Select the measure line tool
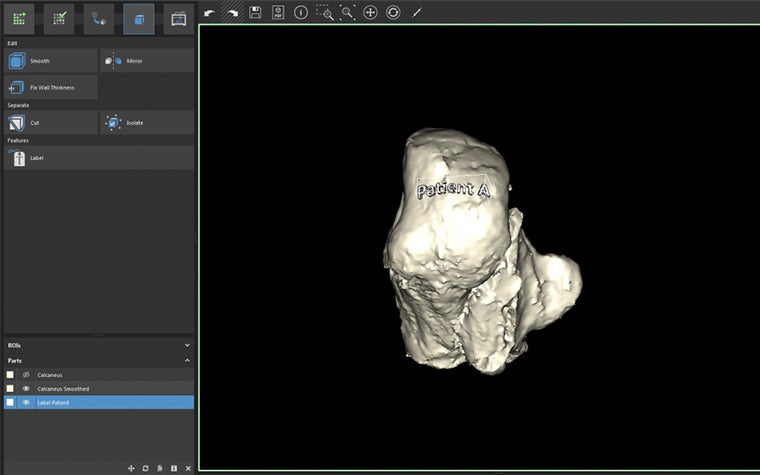 417,12
